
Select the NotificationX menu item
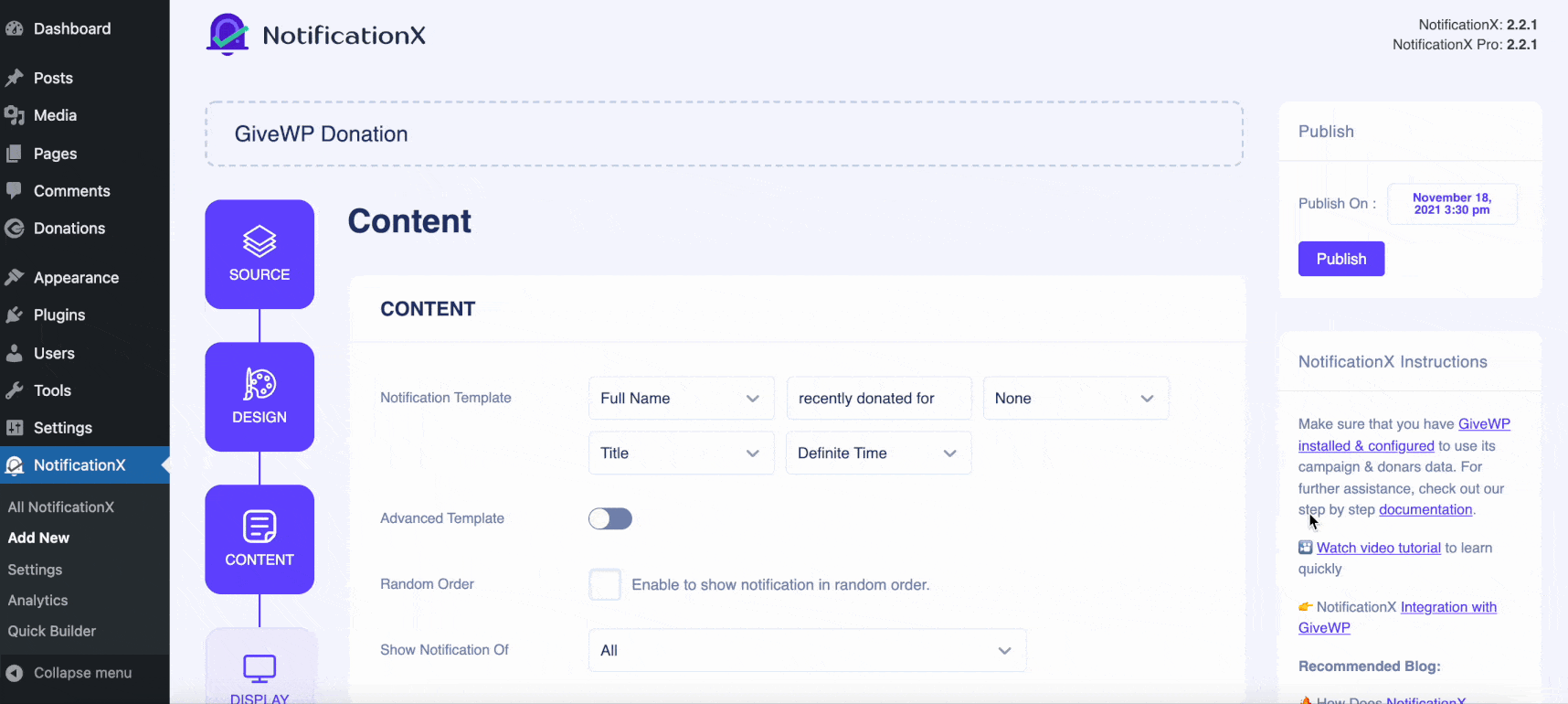tap(85, 465)
